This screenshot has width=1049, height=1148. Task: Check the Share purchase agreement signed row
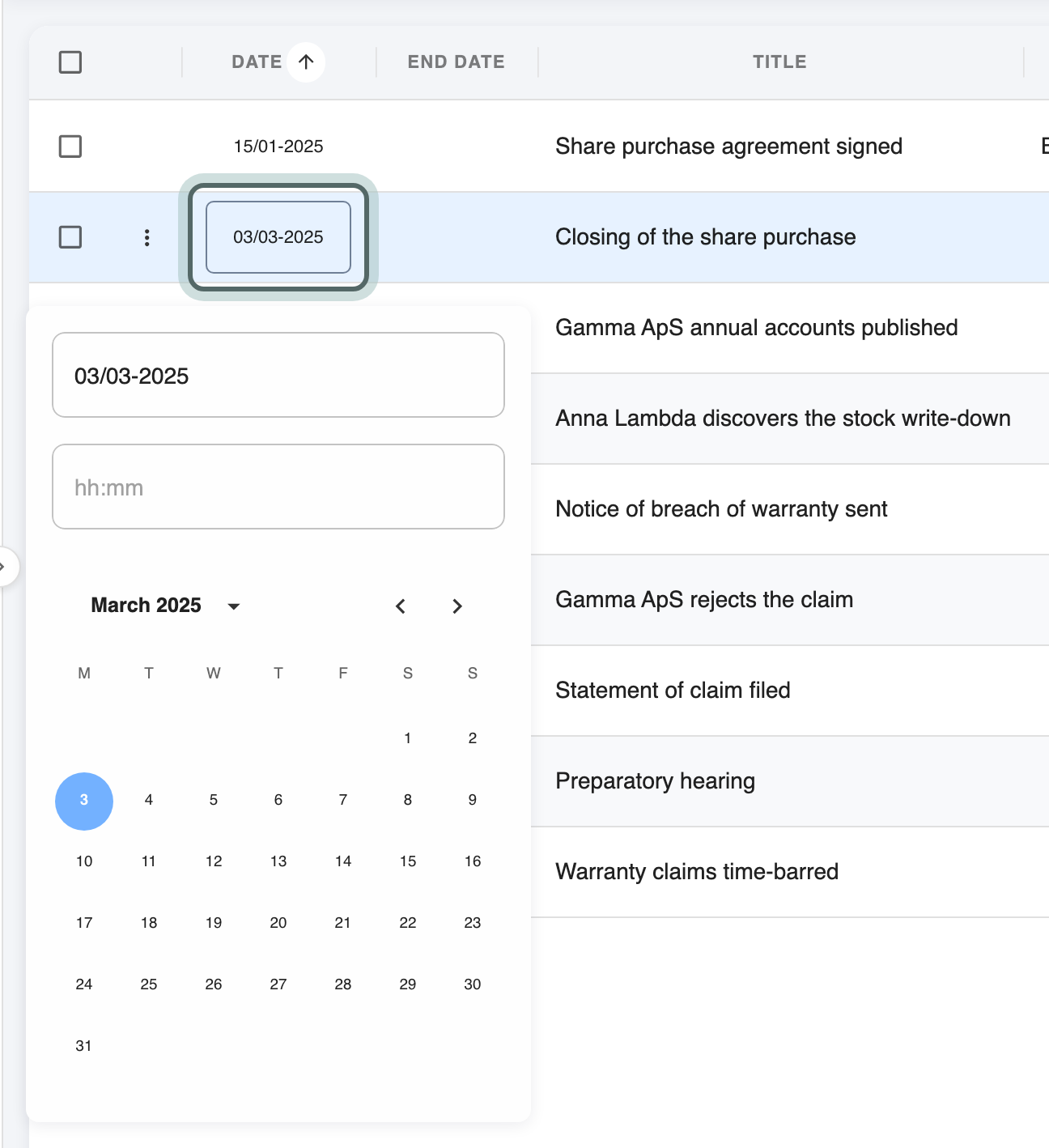click(x=70, y=147)
